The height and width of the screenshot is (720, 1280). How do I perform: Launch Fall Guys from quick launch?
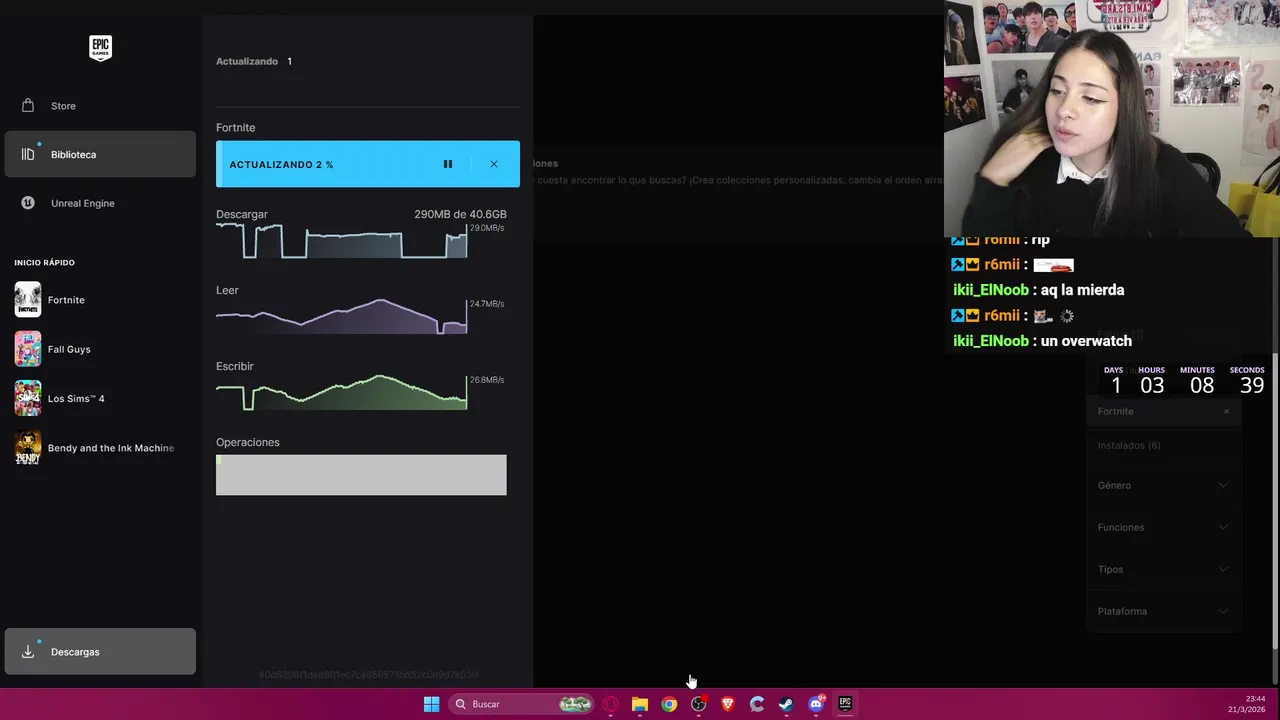(x=100, y=349)
